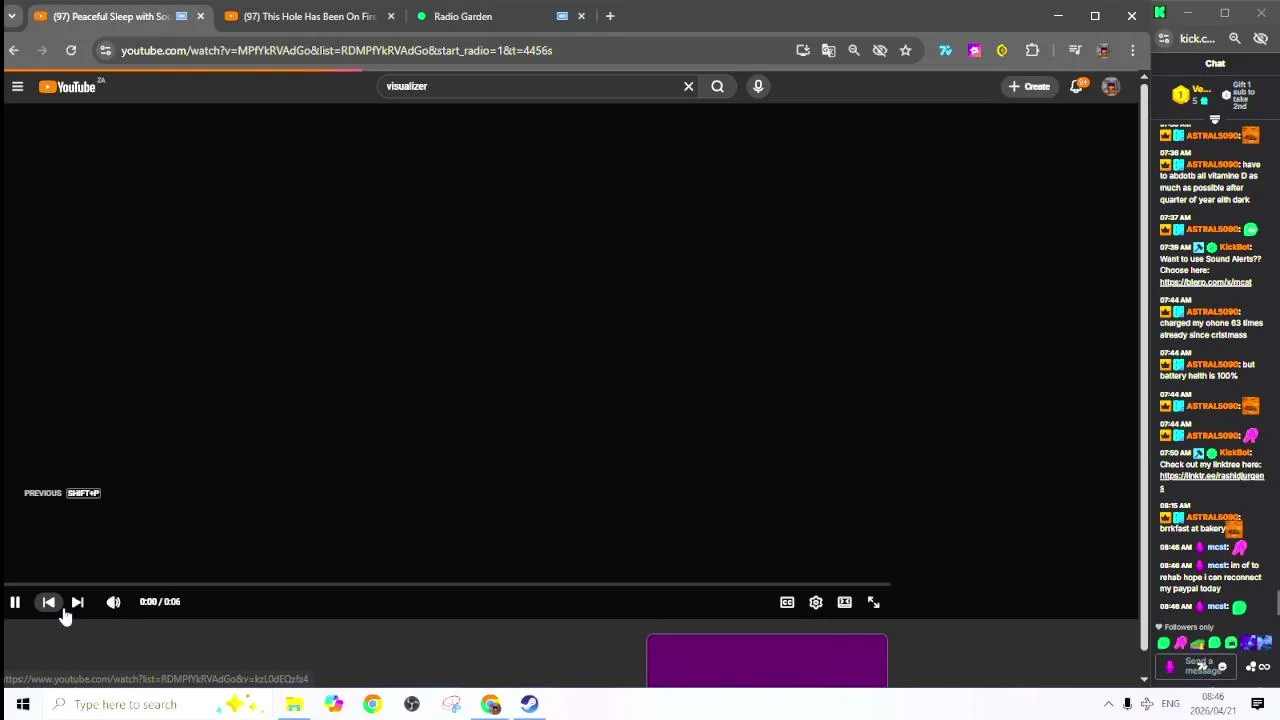Open the emoji picker in Kick chat

pyautogui.click(x=1222, y=666)
